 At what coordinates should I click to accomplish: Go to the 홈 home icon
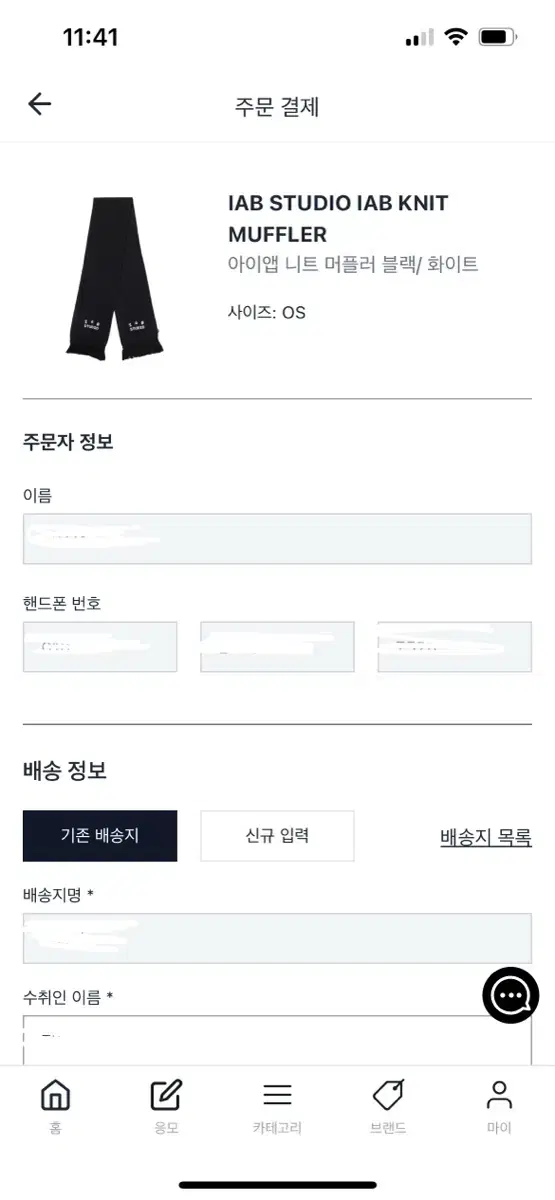click(55, 1096)
